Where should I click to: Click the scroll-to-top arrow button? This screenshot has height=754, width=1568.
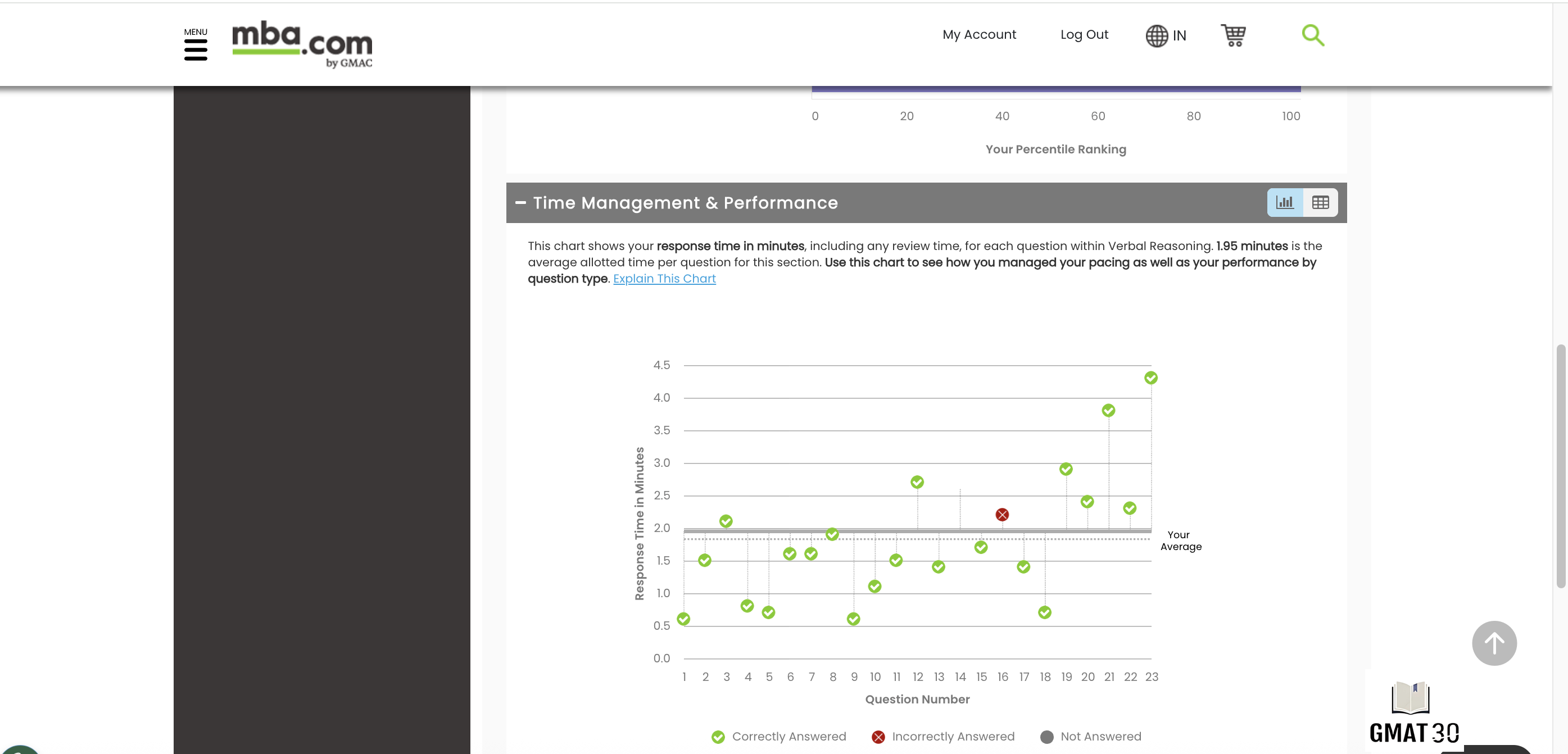pos(1494,643)
